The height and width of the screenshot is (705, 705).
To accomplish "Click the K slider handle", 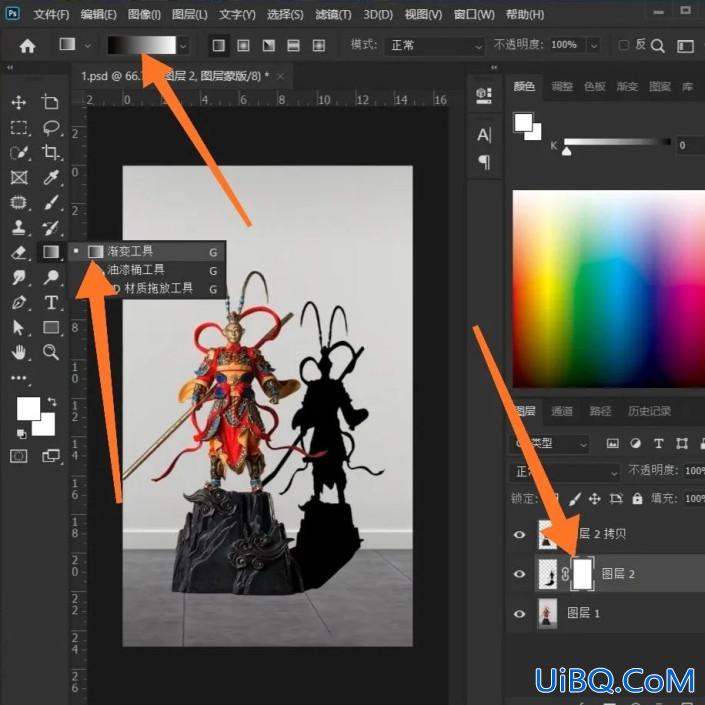I will [567, 152].
